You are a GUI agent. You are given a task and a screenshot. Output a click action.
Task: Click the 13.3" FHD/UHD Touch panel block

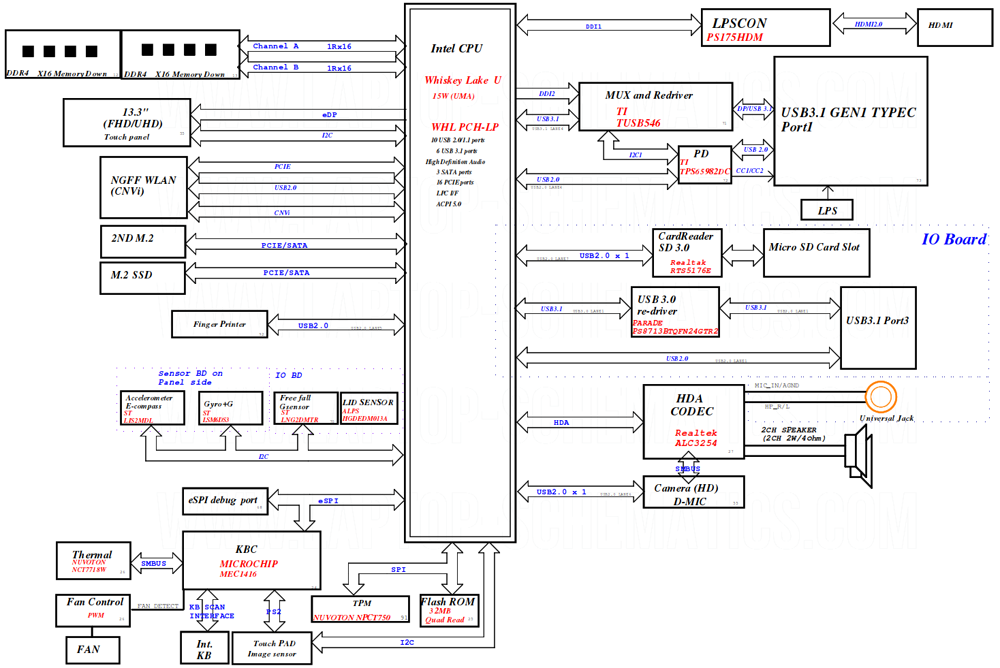[127, 122]
